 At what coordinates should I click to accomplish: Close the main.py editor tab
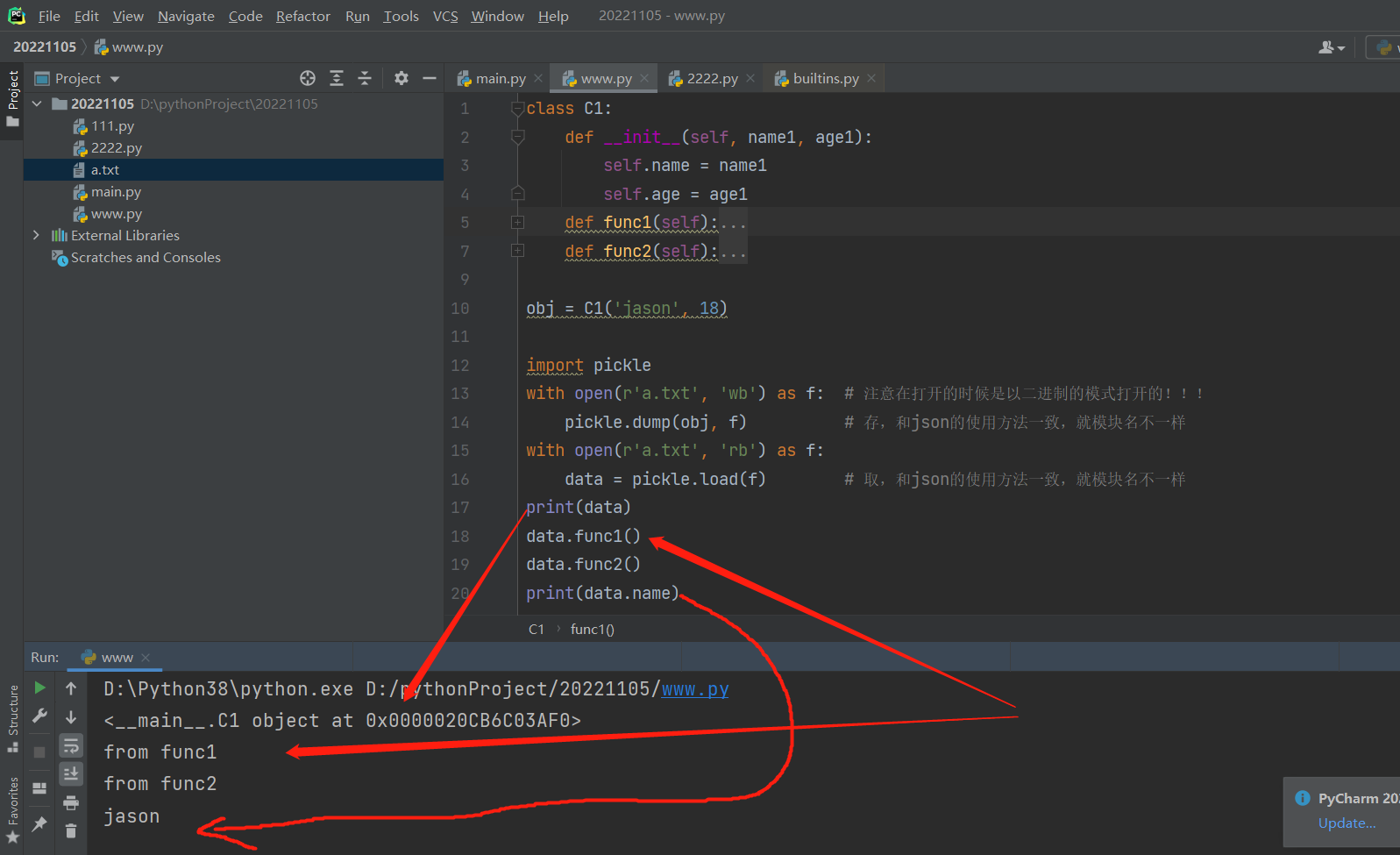tap(538, 79)
